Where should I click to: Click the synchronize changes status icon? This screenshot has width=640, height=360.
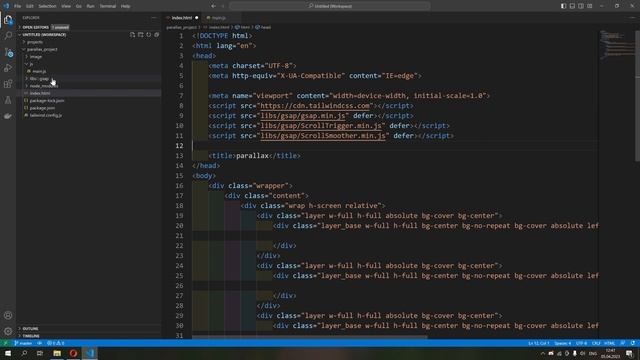pyautogui.click(x=40, y=343)
